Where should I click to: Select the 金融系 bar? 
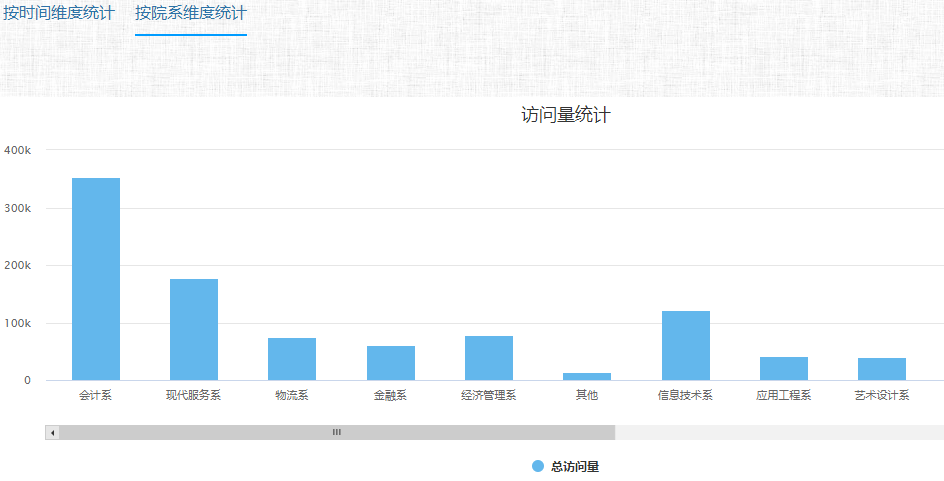(391, 363)
